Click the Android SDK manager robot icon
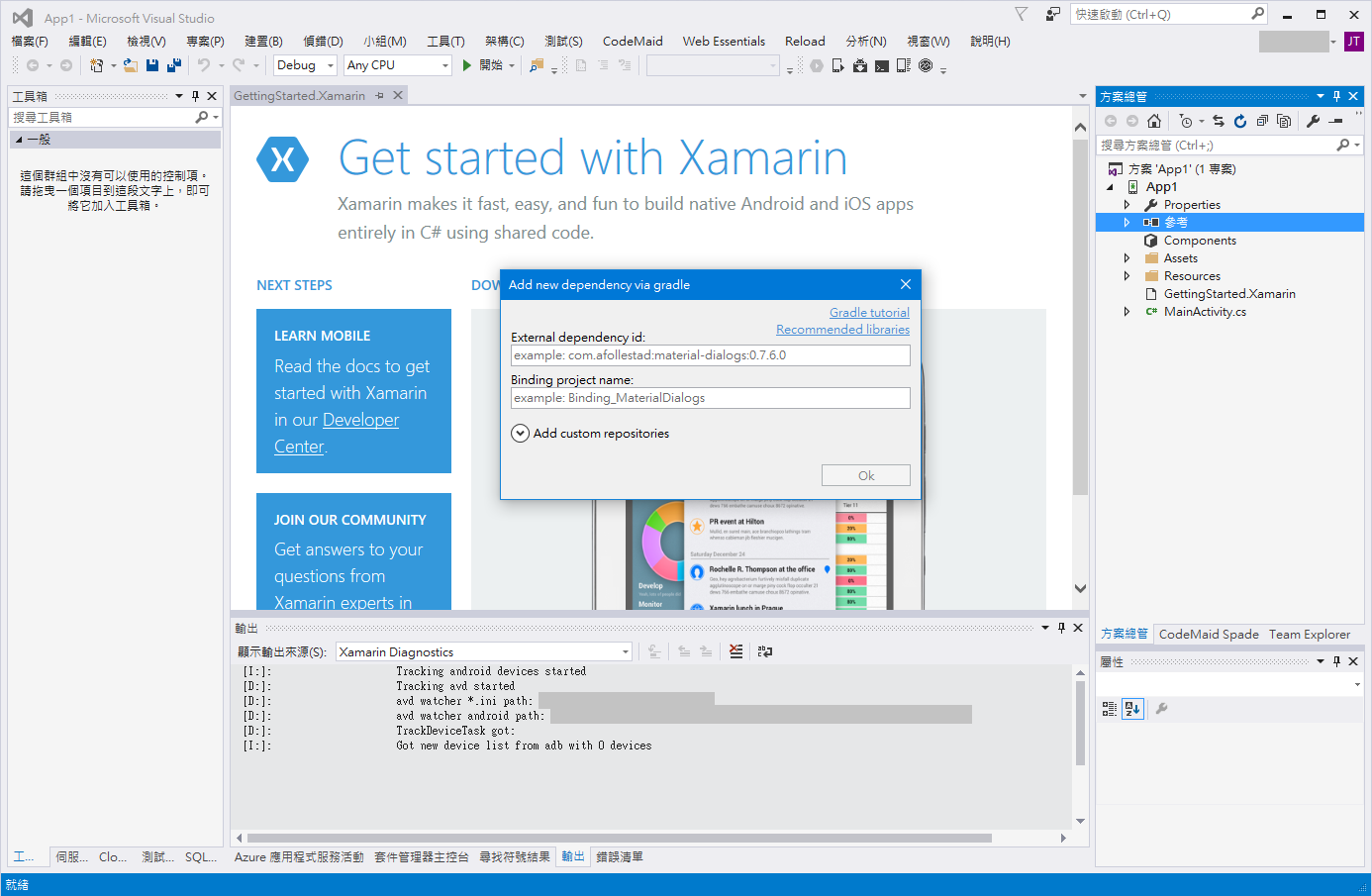1372x896 pixels. point(859,65)
